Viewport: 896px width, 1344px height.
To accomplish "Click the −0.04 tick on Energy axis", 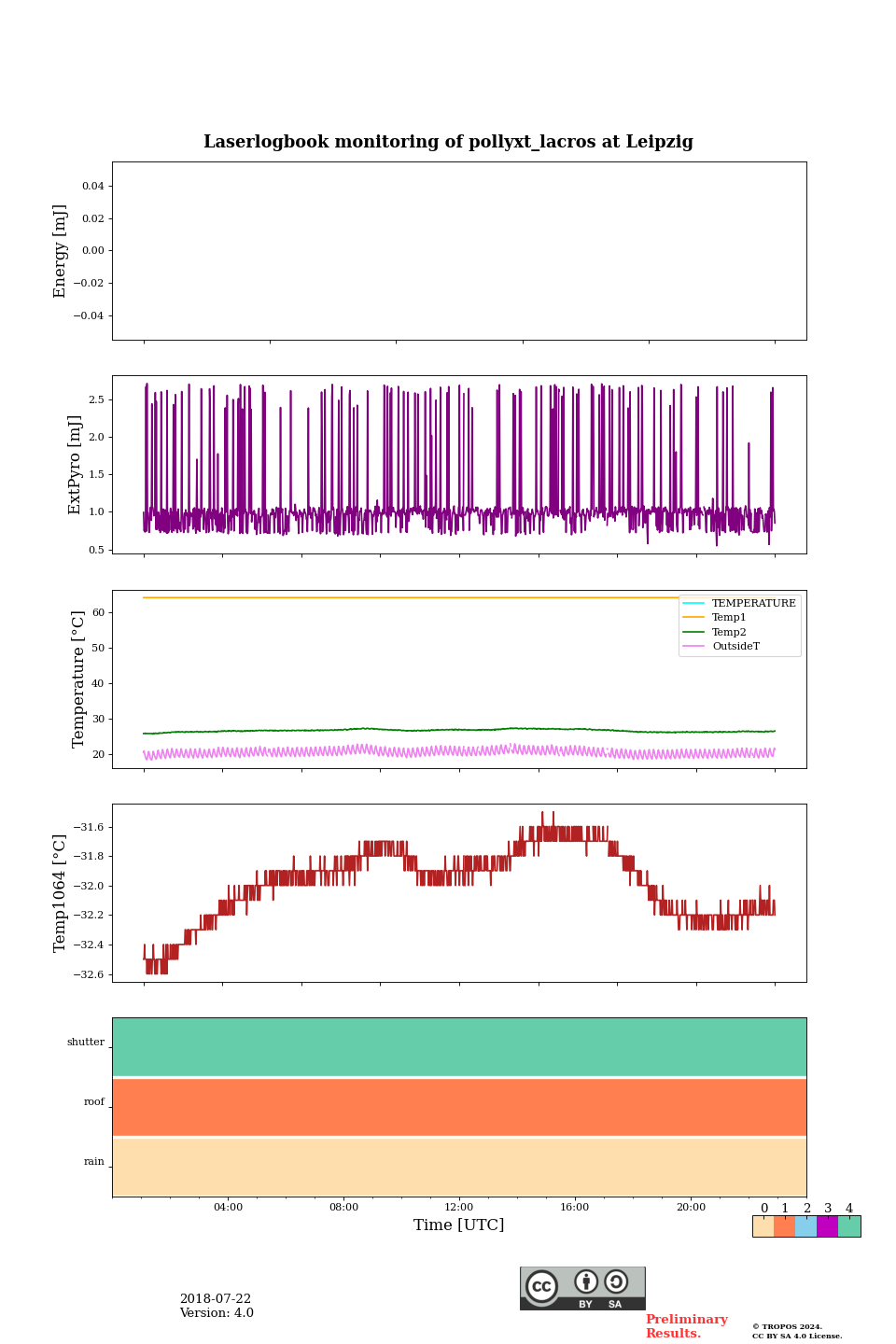I will [90, 315].
